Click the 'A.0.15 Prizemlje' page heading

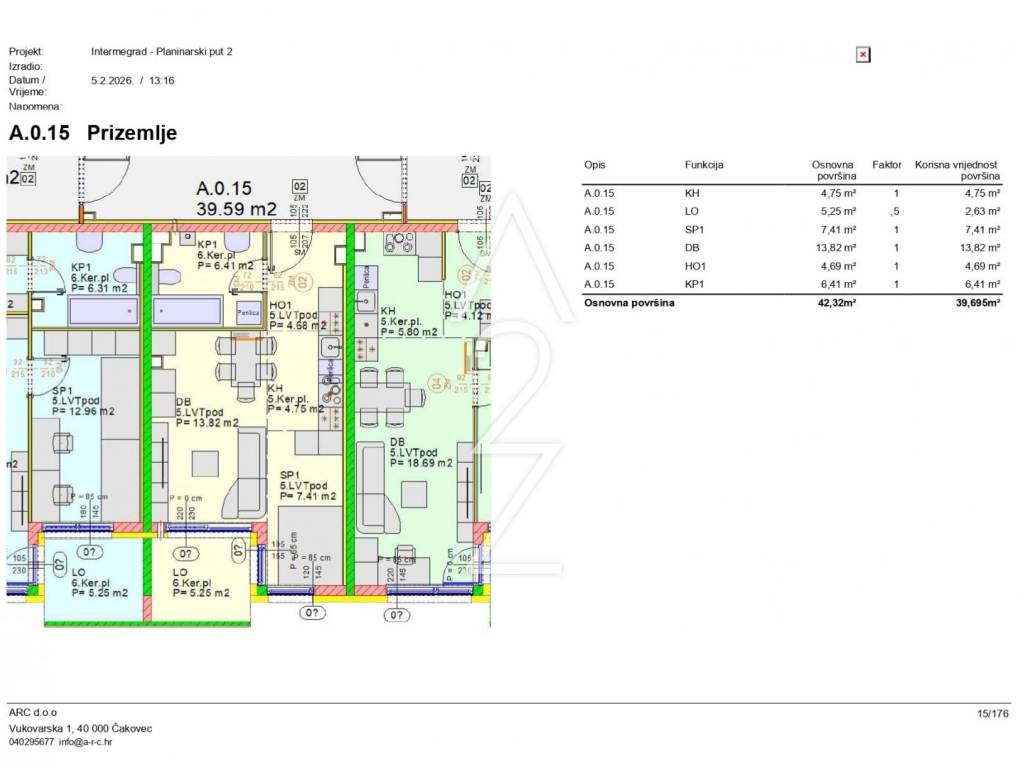[x=93, y=133]
